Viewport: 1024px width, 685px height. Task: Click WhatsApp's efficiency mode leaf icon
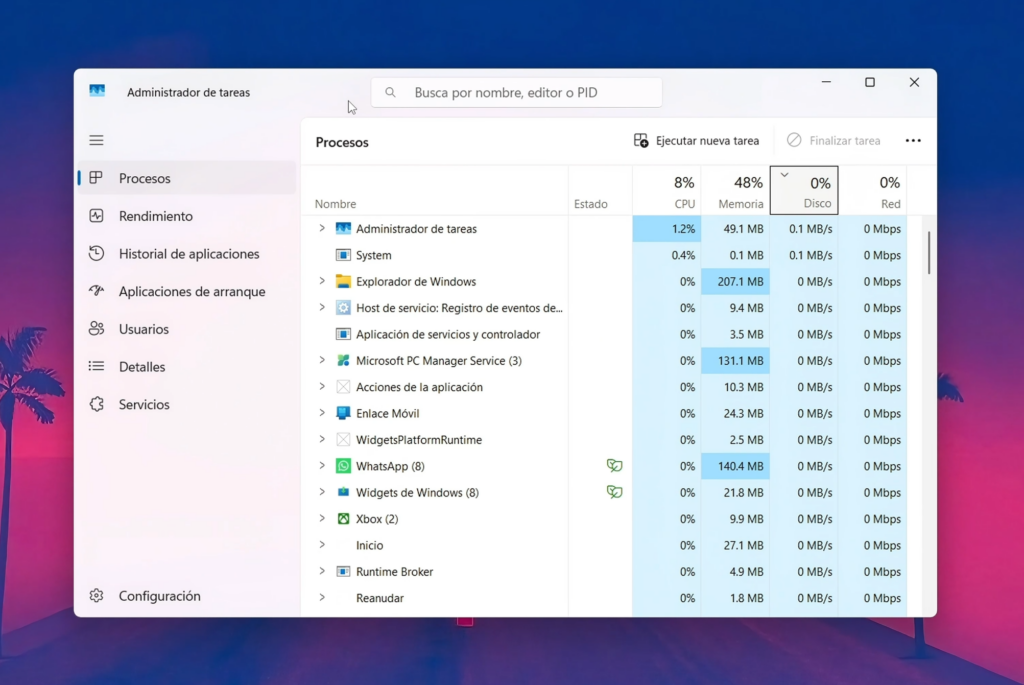(x=614, y=465)
